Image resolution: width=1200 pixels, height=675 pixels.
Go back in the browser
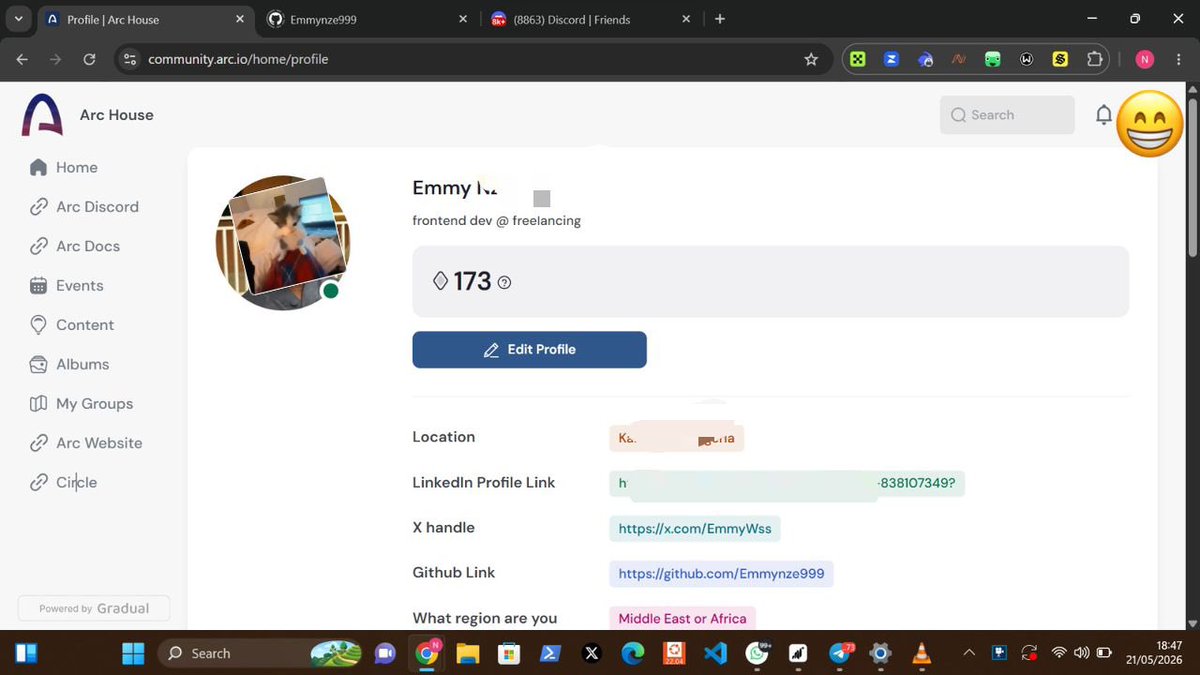pyautogui.click(x=22, y=59)
